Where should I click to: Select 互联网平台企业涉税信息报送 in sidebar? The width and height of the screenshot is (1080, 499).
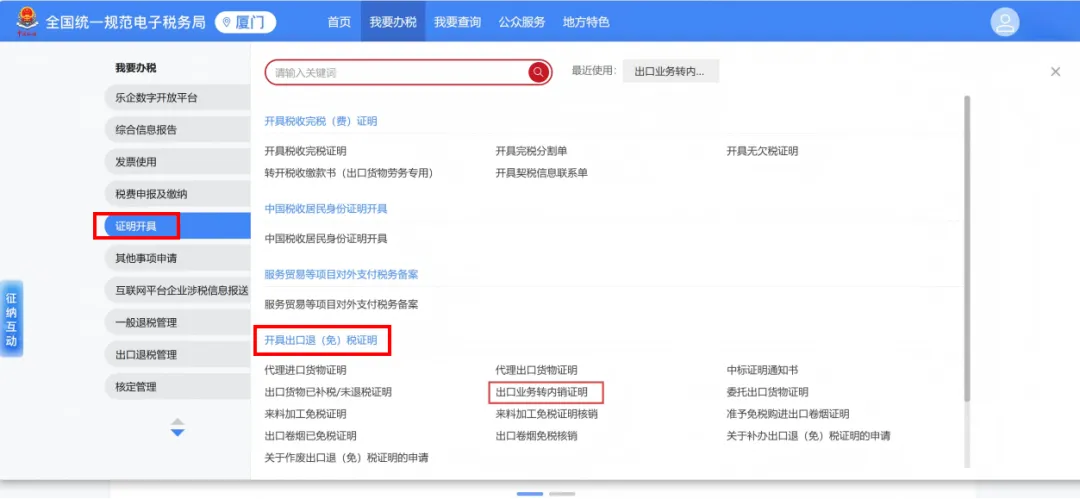pyautogui.click(x=178, y=291)
